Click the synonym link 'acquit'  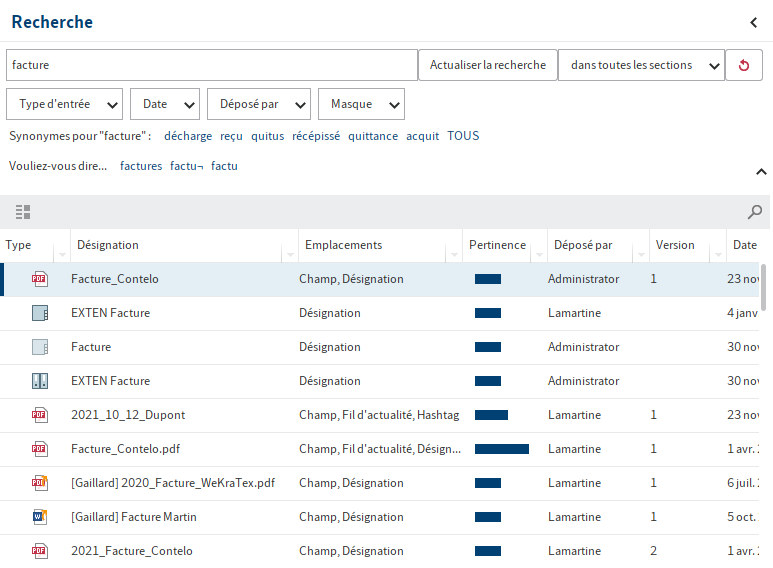422,136
